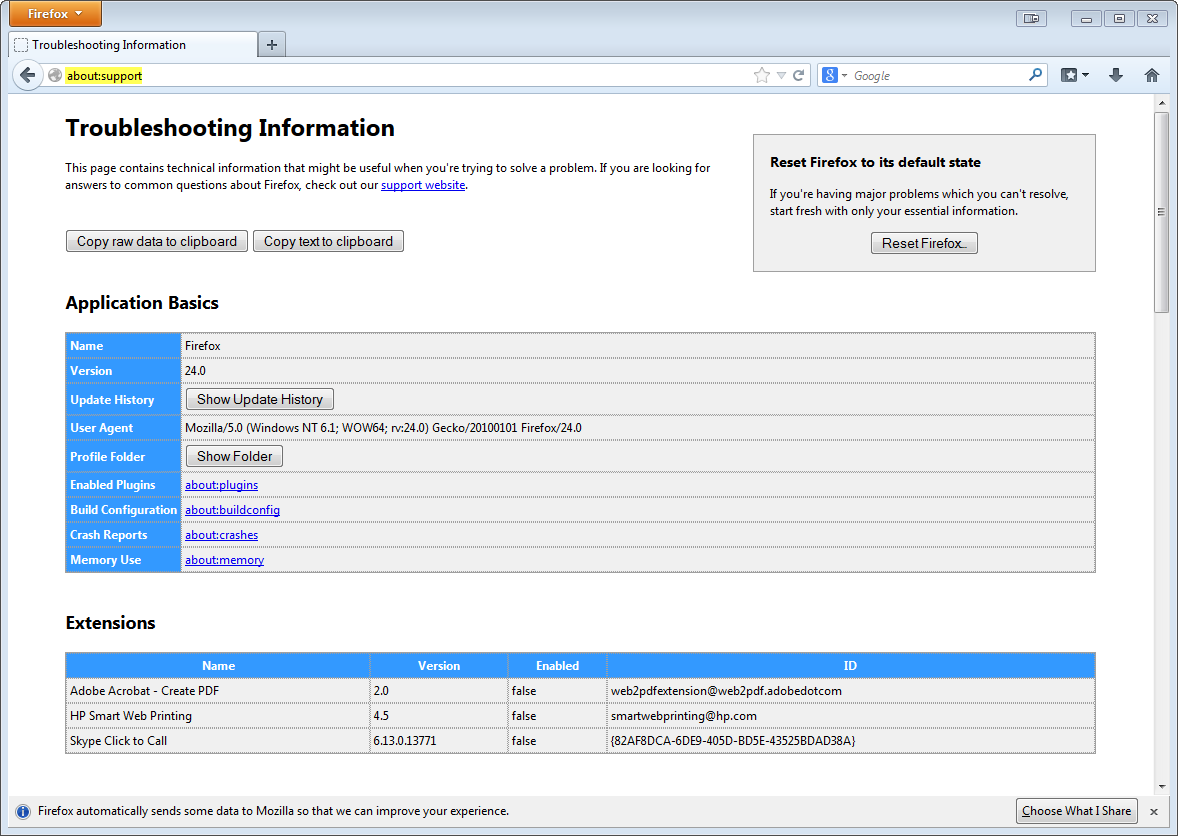Go back with the back arrow
The width and height of the screenshot is (1178, 836).
click(28, 75)
